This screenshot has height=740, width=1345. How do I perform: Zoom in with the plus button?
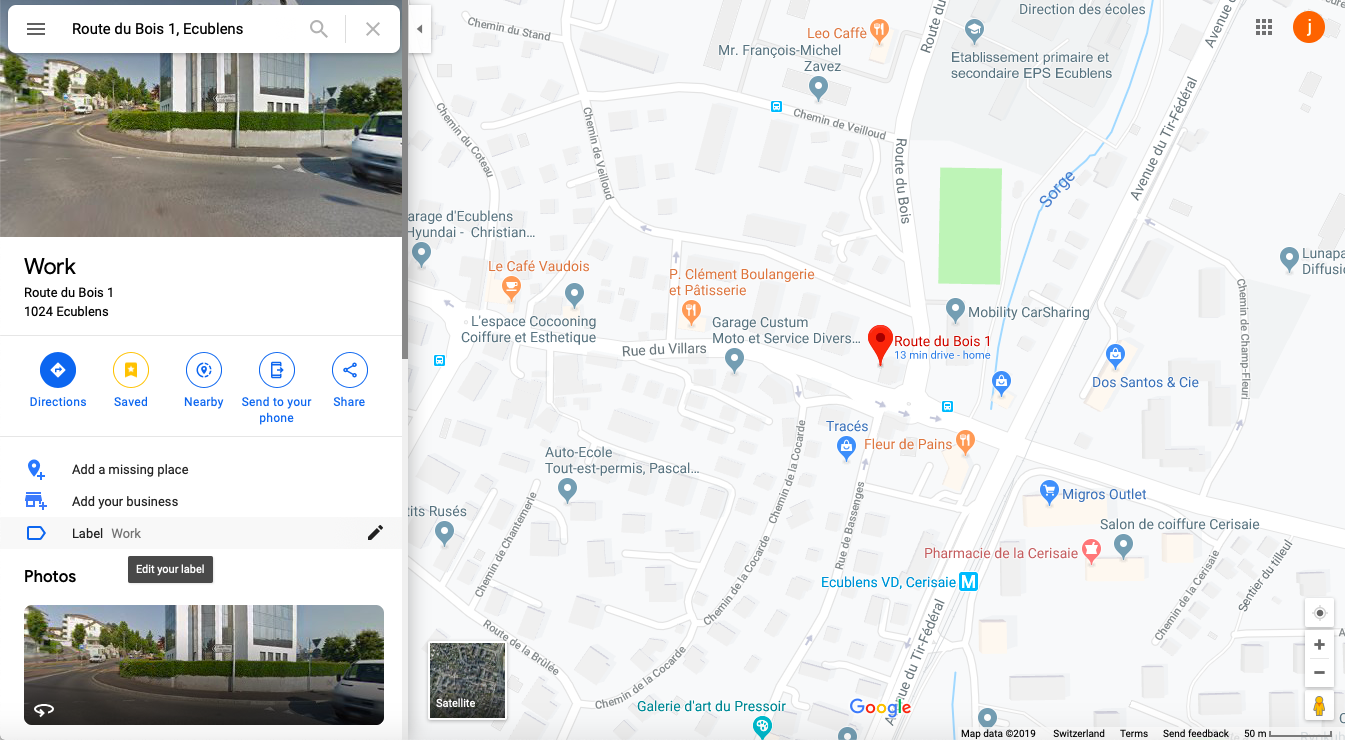pos(1319,645)
